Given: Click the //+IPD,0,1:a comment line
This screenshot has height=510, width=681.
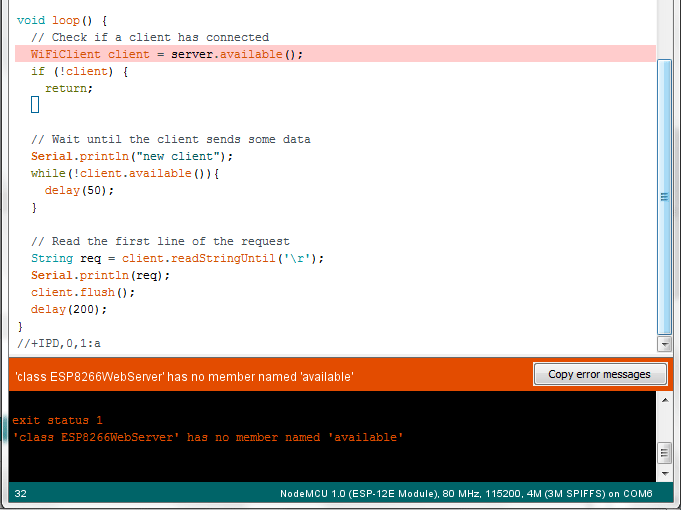Looking at the screenshot, I should tap(58, 343).
